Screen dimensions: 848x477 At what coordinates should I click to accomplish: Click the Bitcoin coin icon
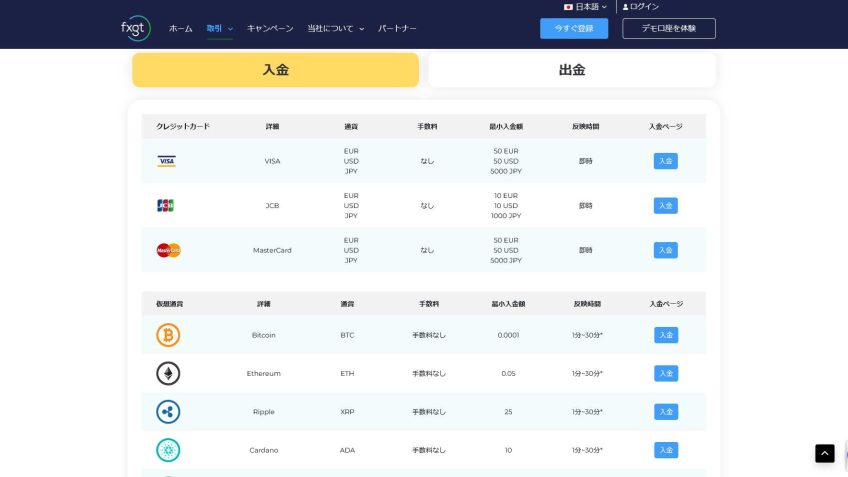click(168, 335)
